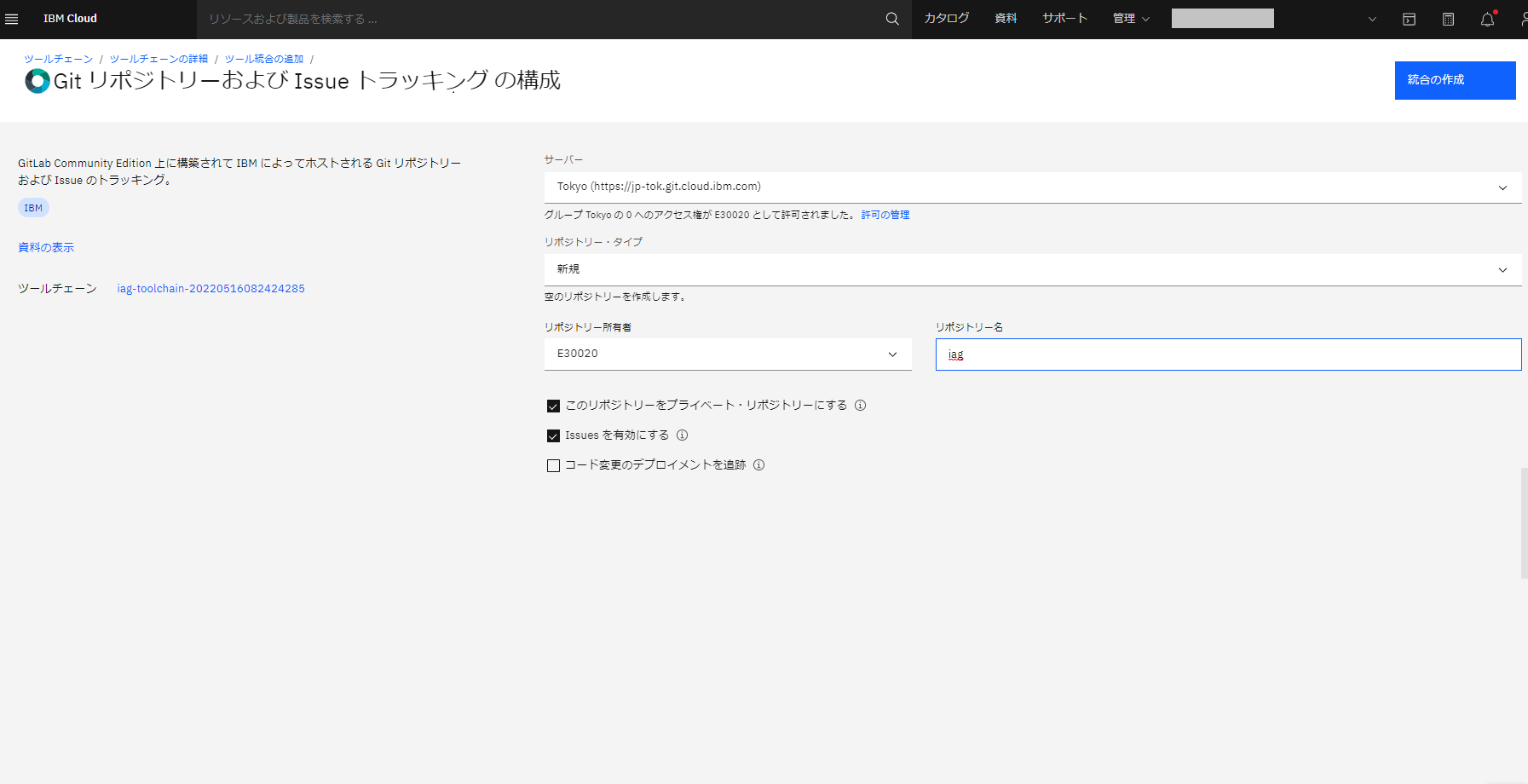
Task: Open the リポジトリー・タイプ dropdown
Action: [1033, 270]
